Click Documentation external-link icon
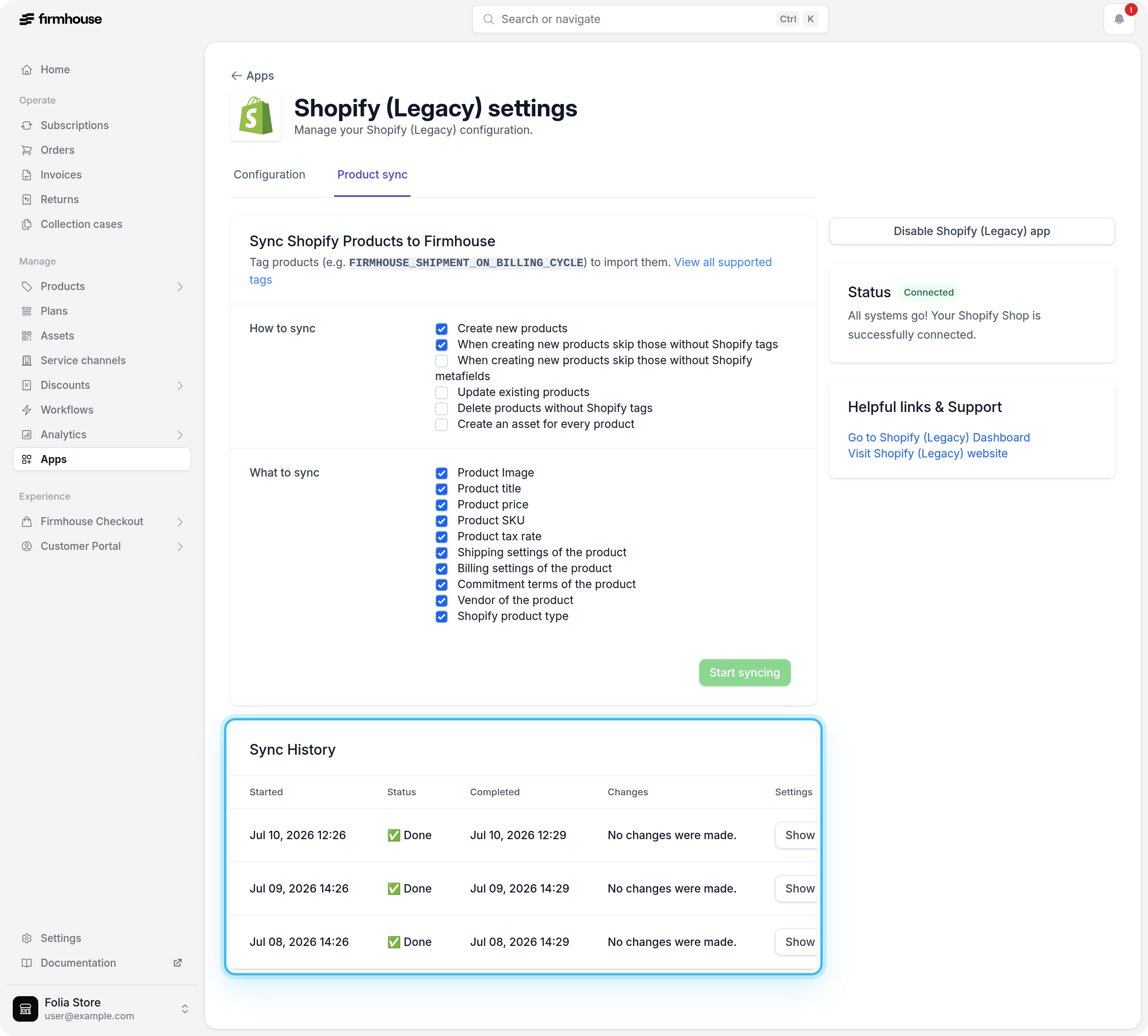The image size is (1148, 1036). 178,963
